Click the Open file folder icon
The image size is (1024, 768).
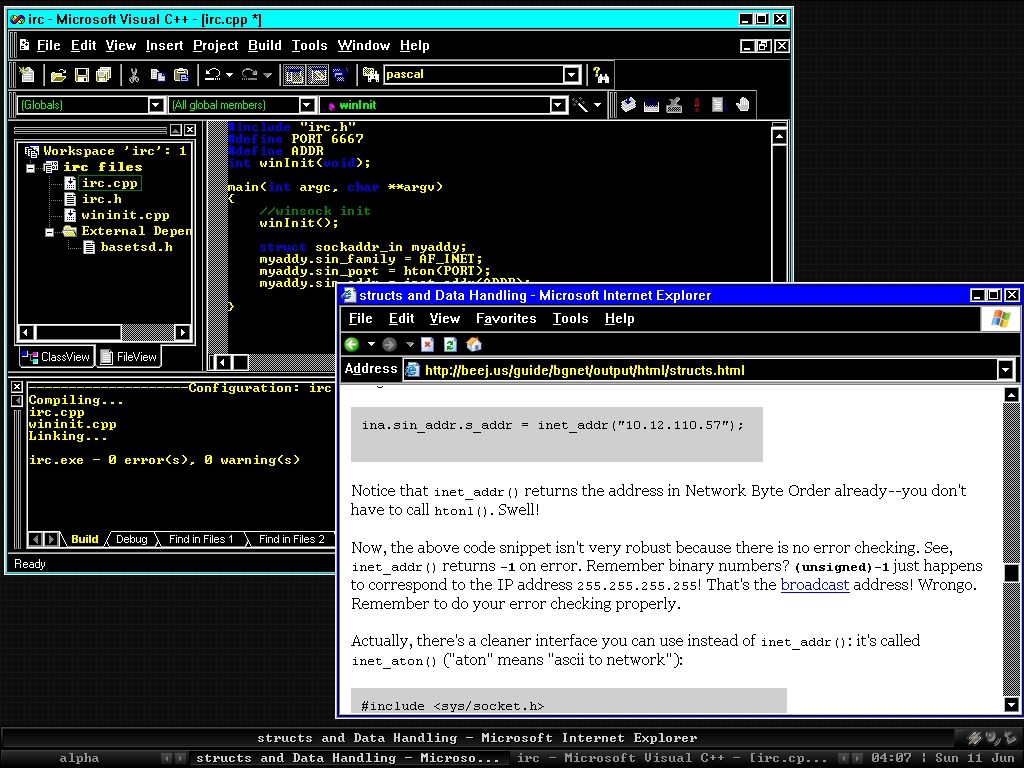58,75
